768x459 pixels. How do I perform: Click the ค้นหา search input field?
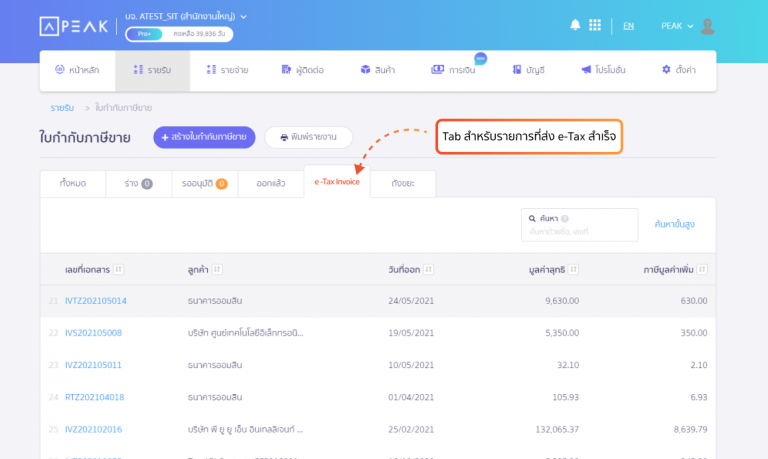click(579, 225)
